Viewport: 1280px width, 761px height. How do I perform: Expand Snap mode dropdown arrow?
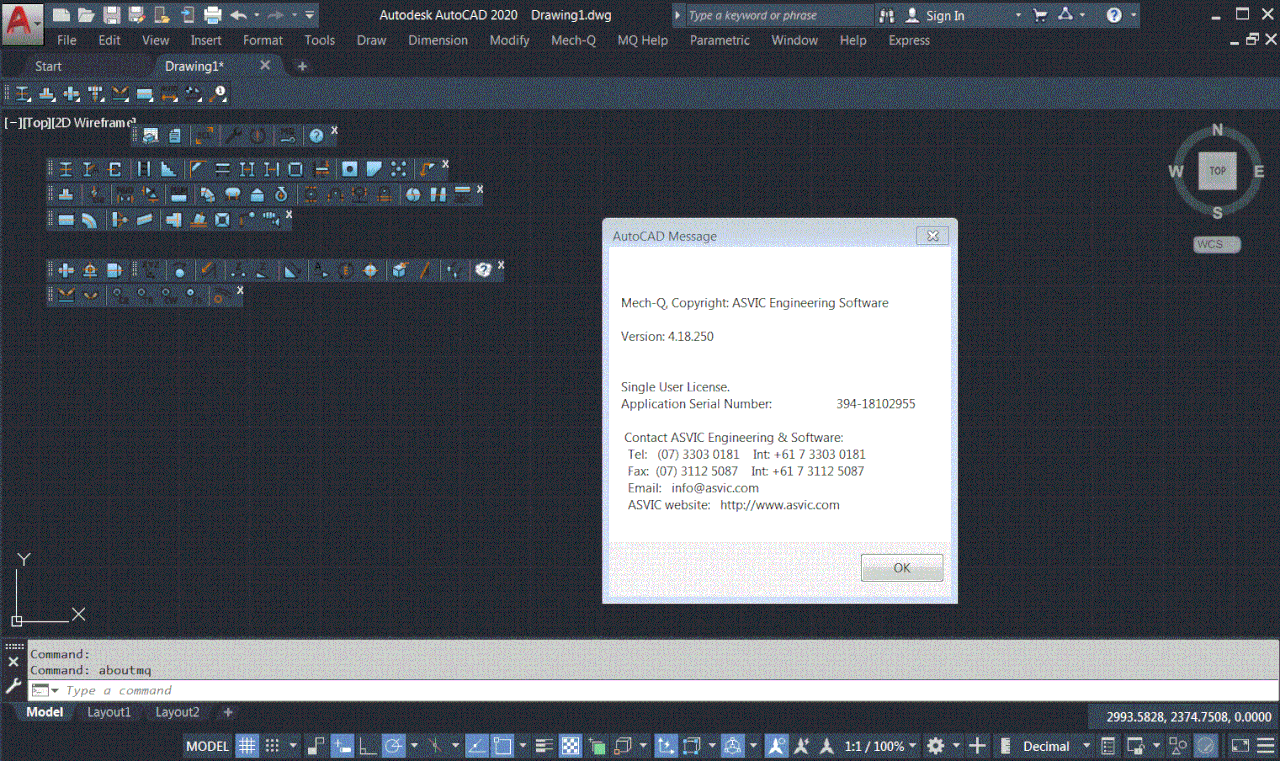click(x=293, y=746)
